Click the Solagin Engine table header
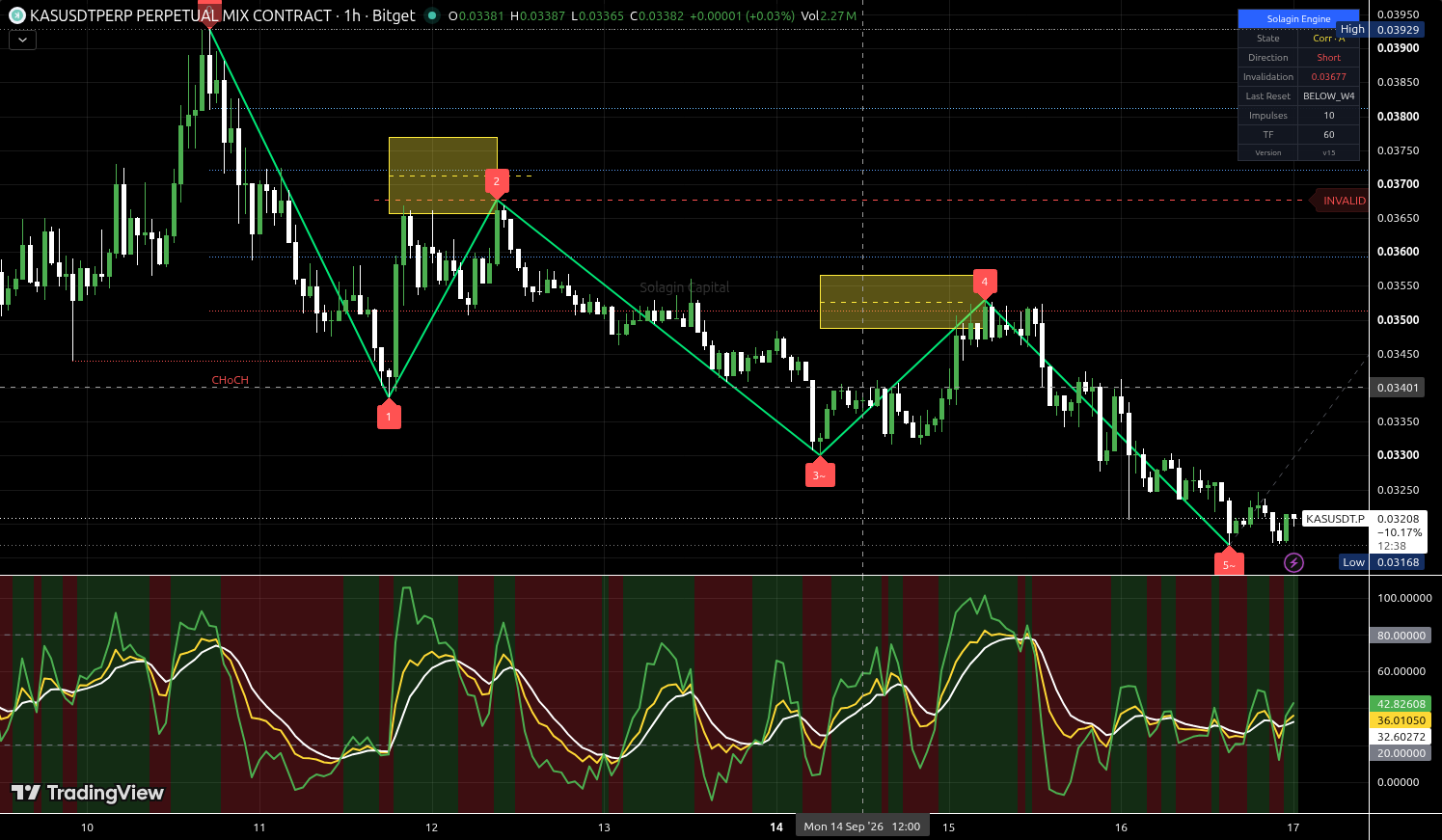The width and height of the screenshot is (1442, 840). point(1298,18)
